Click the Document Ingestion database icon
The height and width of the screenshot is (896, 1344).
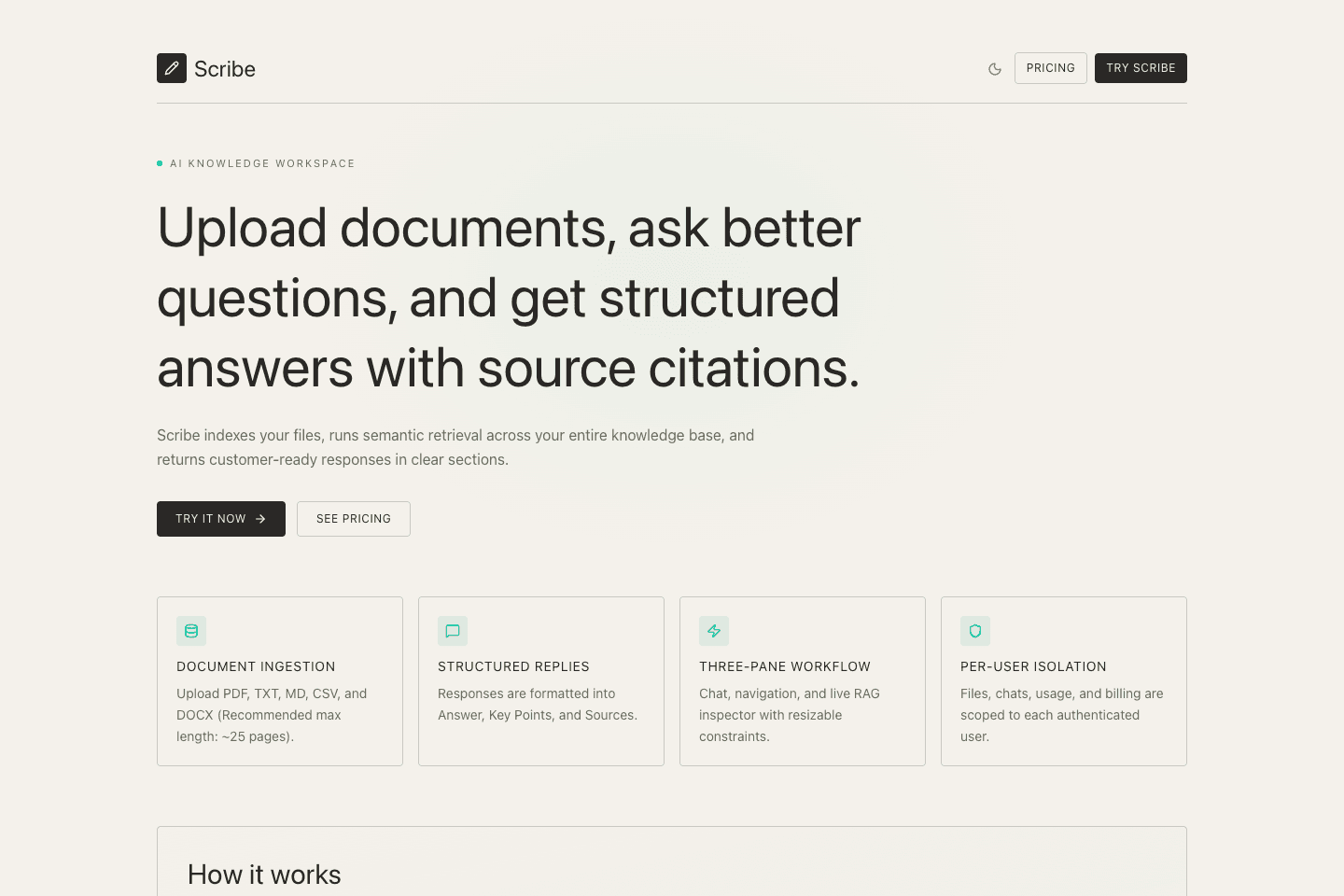pos(191,631)
